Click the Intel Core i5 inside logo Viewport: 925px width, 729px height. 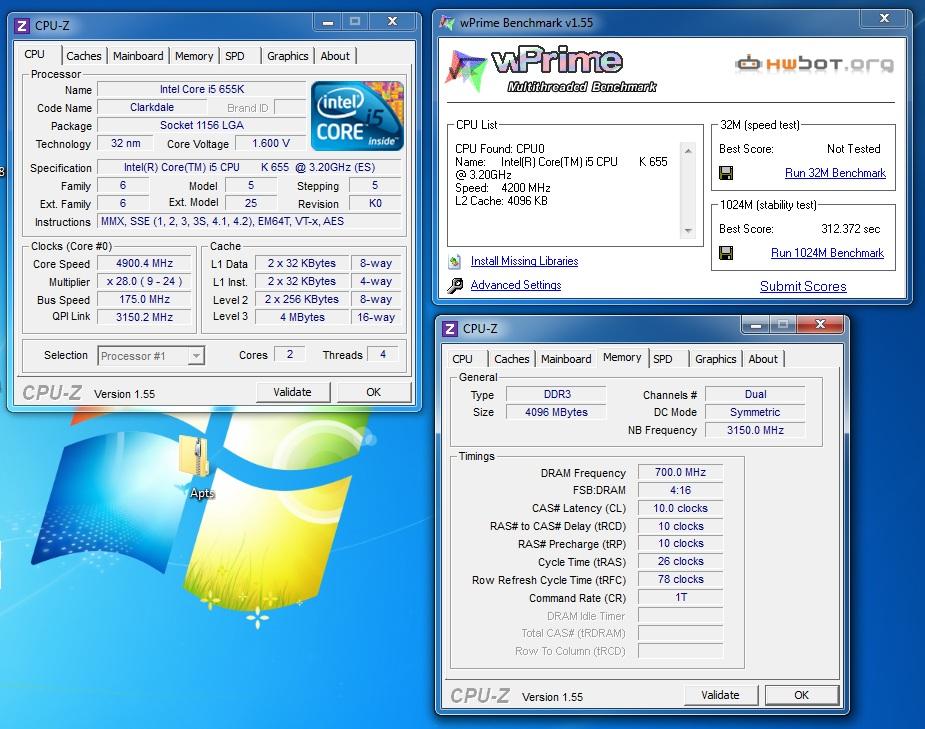(x=357, y=116)
